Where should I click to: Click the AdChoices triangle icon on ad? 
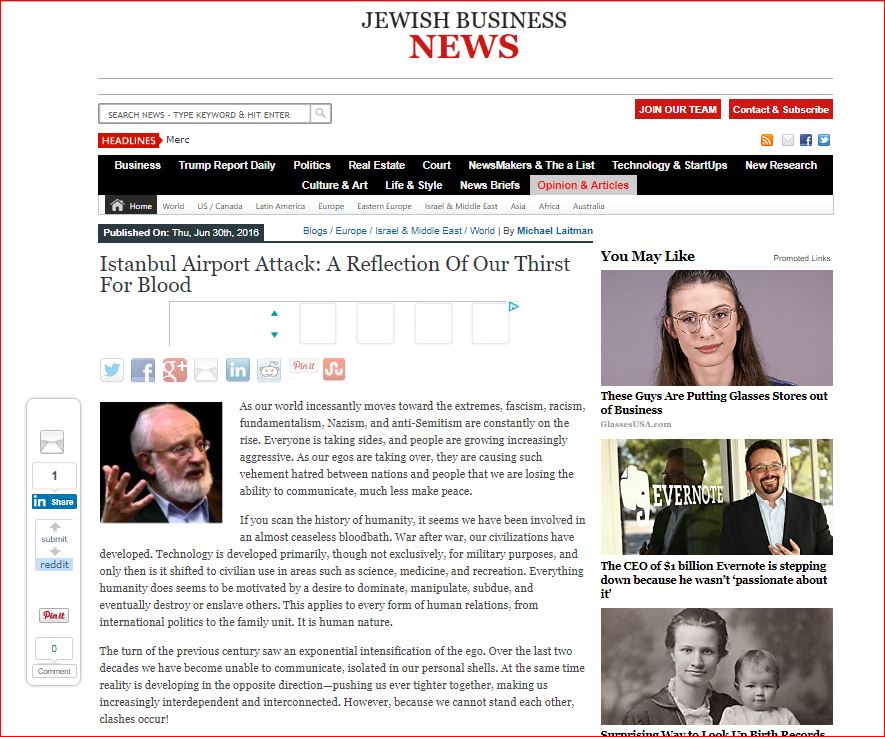(x=513, y=307)
